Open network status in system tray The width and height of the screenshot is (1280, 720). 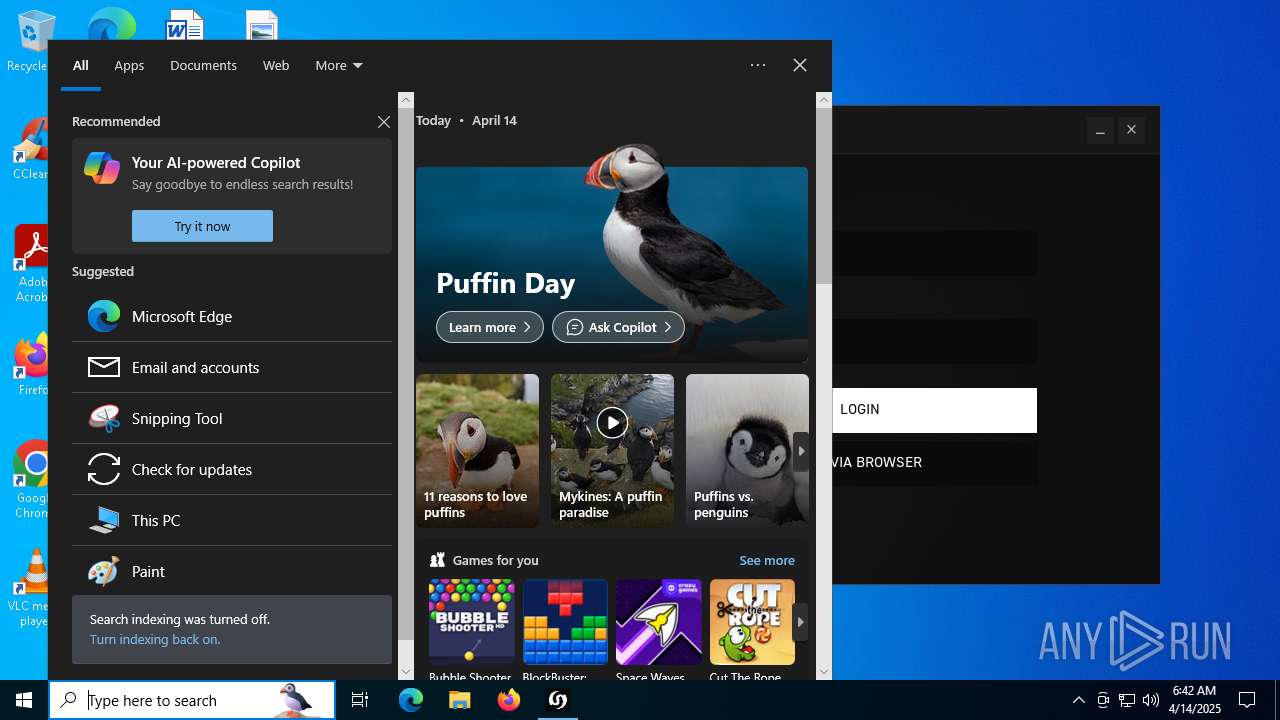click(1127, 700)
